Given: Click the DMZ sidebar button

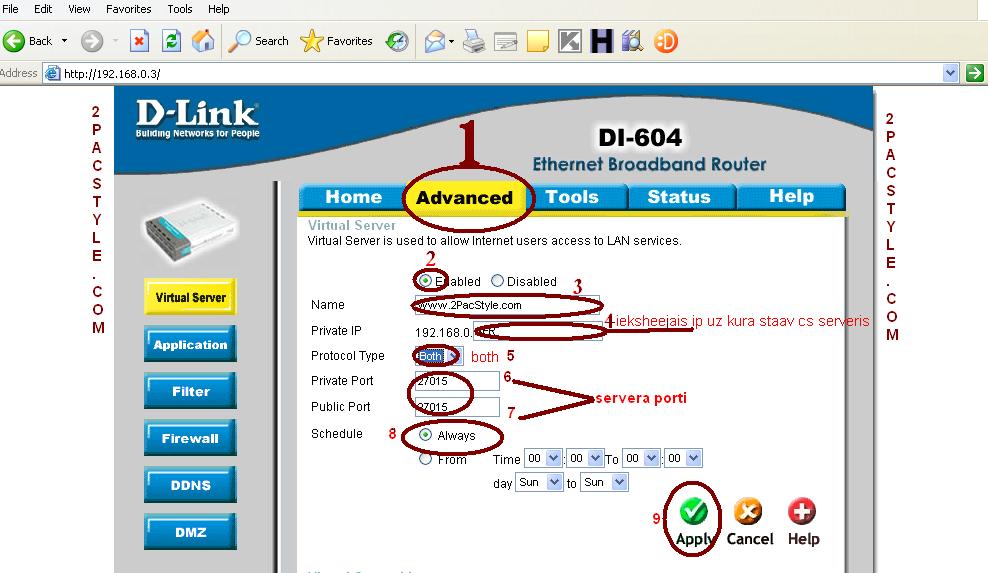Looking at the screenshot, I should tap(190, 532).
